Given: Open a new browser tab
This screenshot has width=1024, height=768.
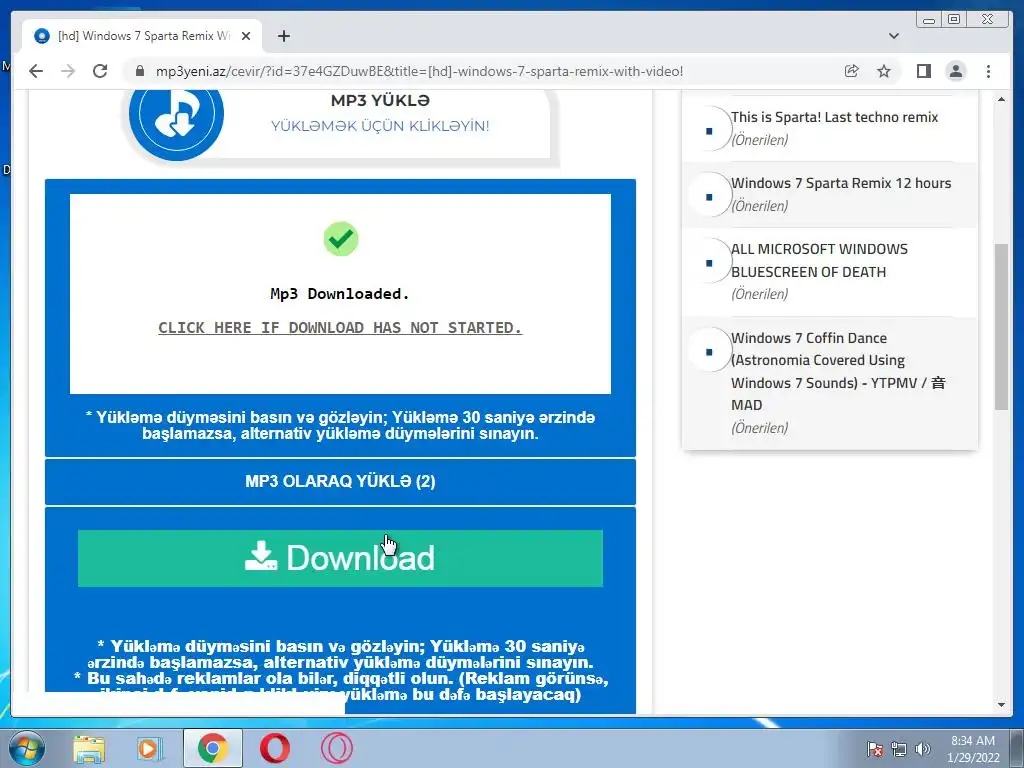Looking at the screenshot, I should point(283,36).
